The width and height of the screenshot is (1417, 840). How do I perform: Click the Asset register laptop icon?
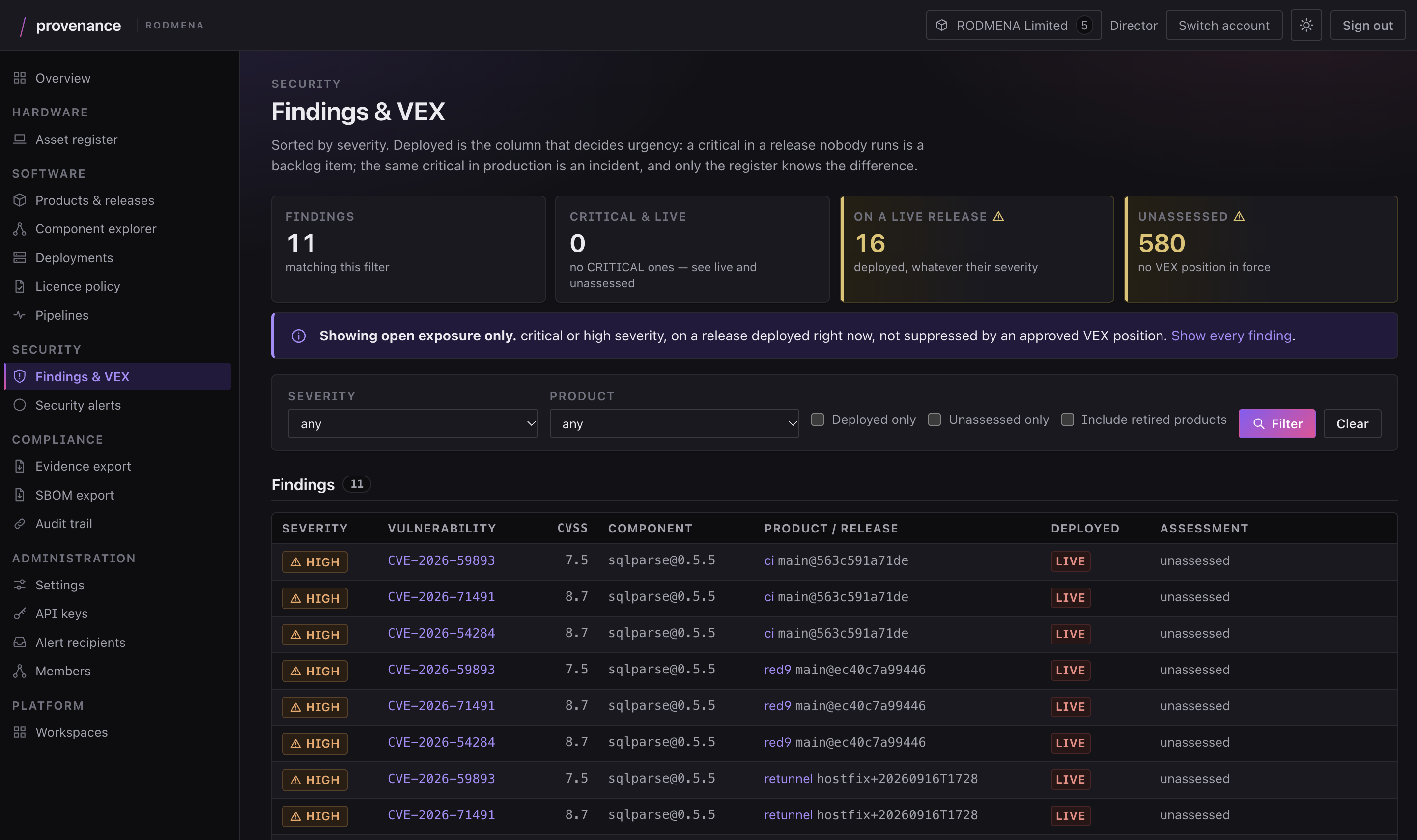(x=20, y=139)
